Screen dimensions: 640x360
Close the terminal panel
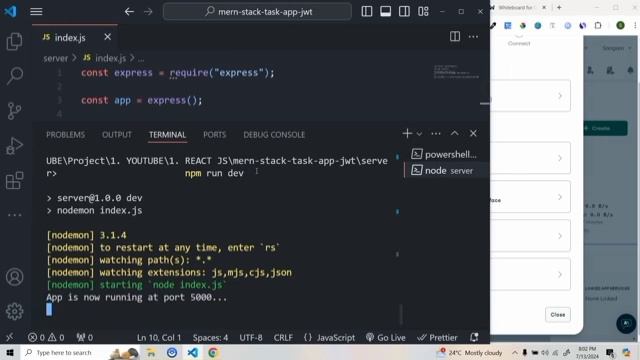pyautogui.click(x=473, y=133)
